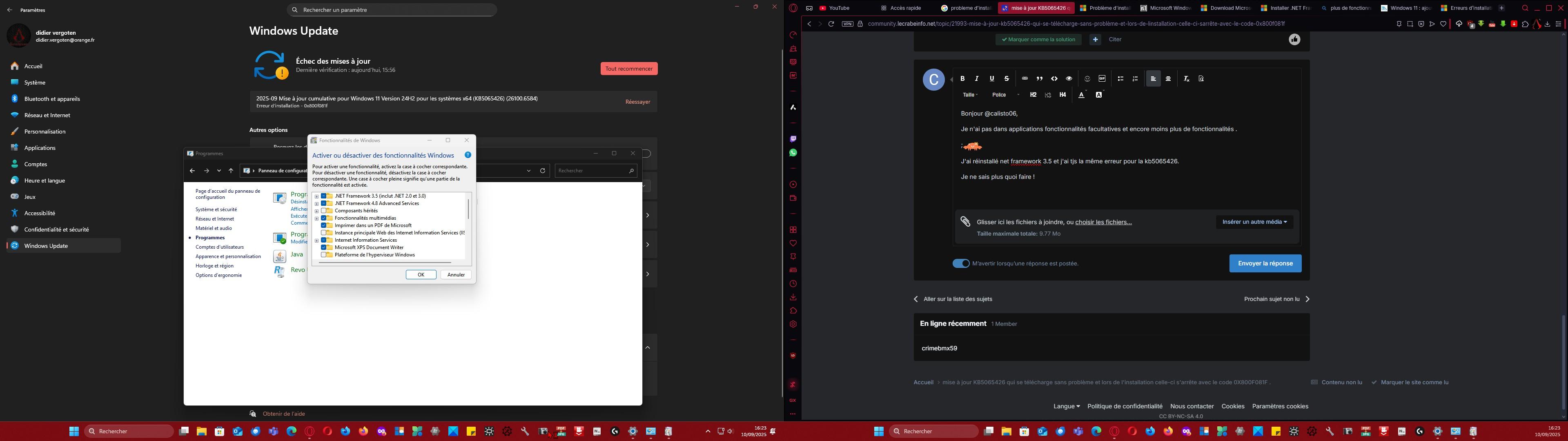Apply italic formatting in the reply editor
Image resolution: width=1568 pixels, height=441 pixels.
pyautogui.click(x=977, y=78)
